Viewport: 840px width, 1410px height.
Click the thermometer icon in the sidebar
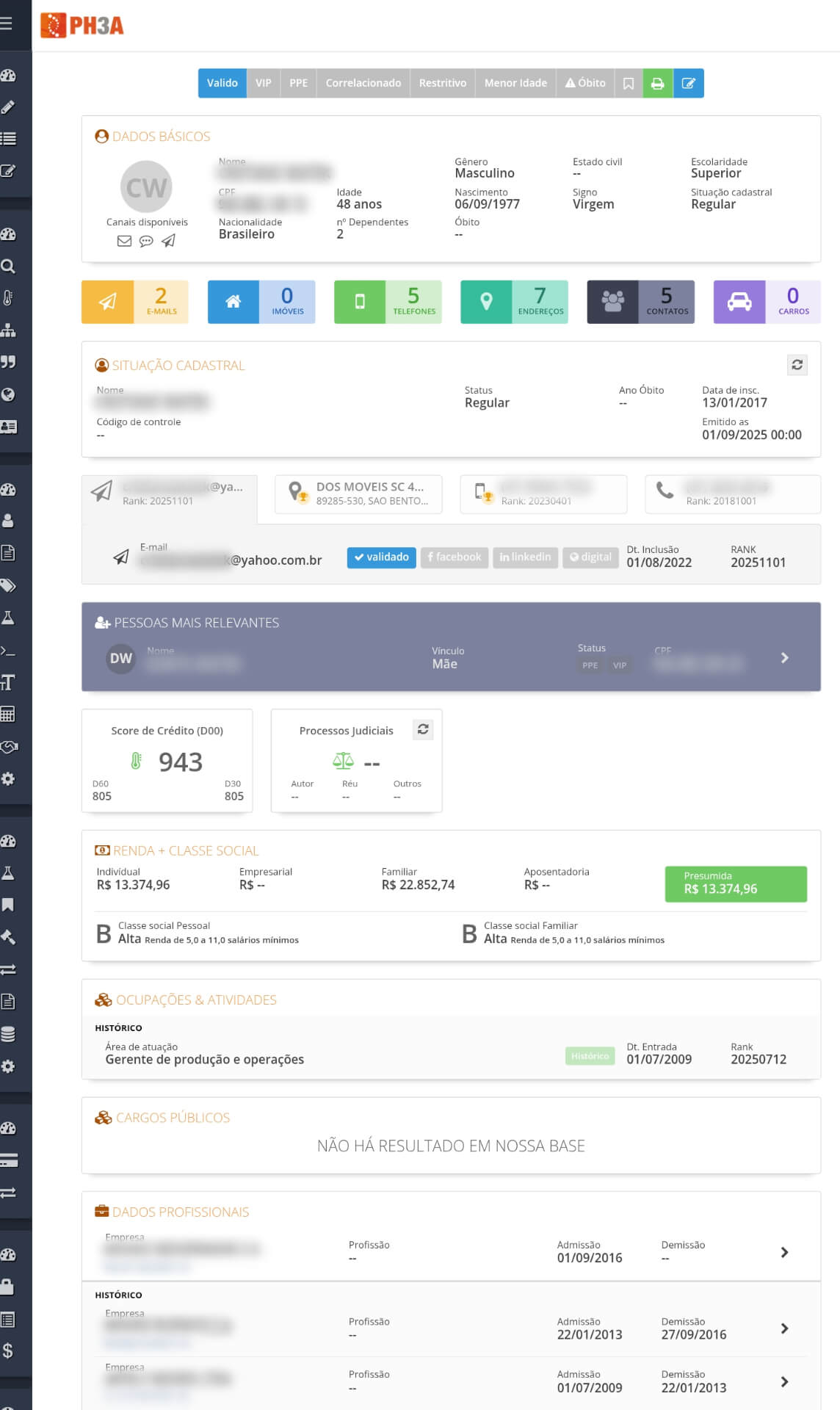coord(8,298)
